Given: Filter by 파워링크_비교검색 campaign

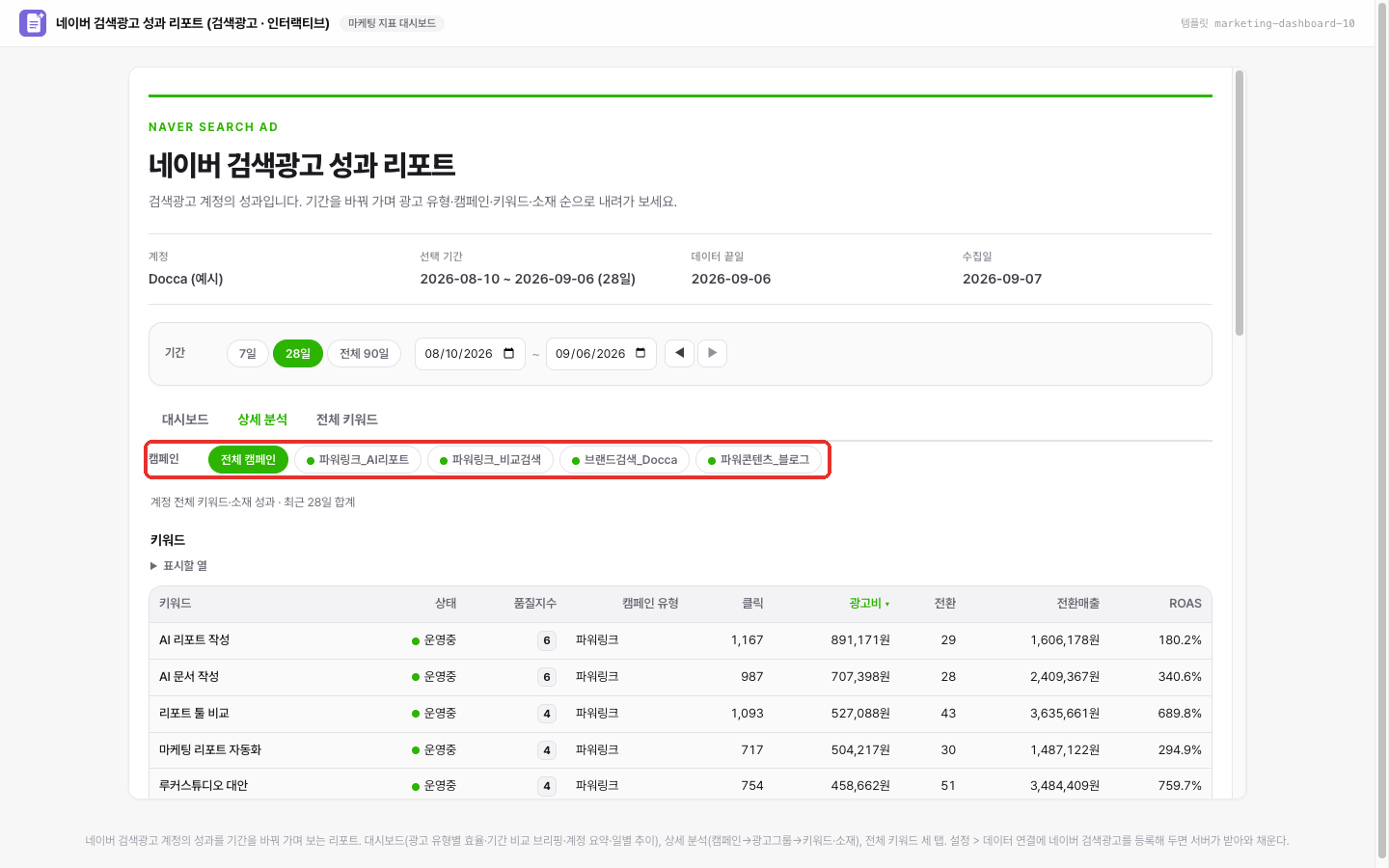Looking at the screenshot, I should pos(490,460).
